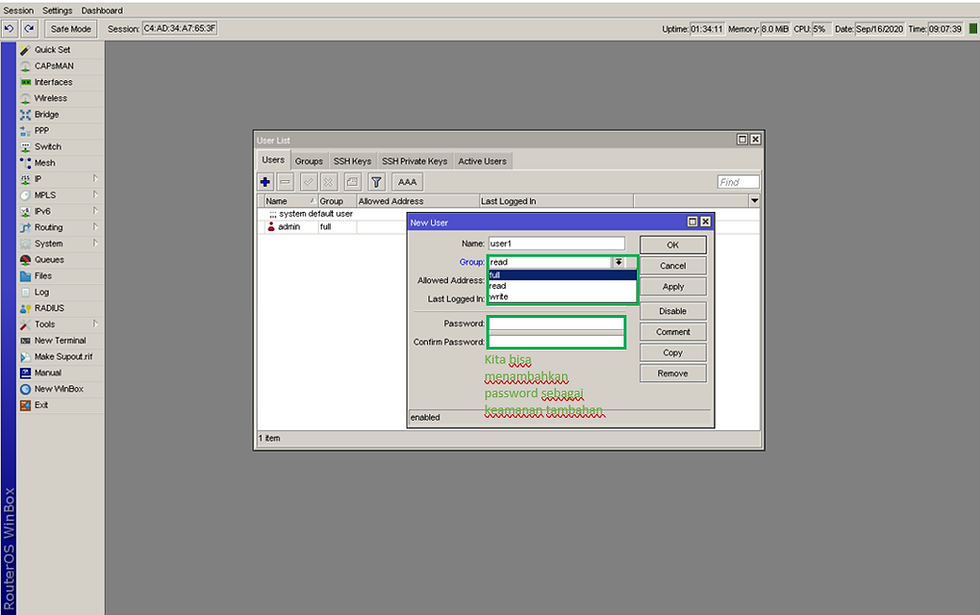The height and width of the screenshot is (615, 980).
Task: Click the minus Remove icon in User List
Action: click(286, 182)
